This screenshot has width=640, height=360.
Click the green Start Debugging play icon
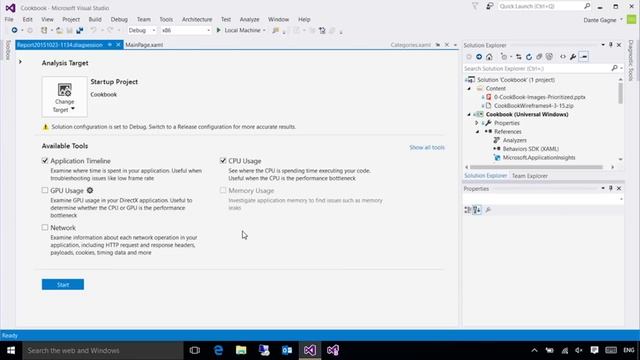218,30
